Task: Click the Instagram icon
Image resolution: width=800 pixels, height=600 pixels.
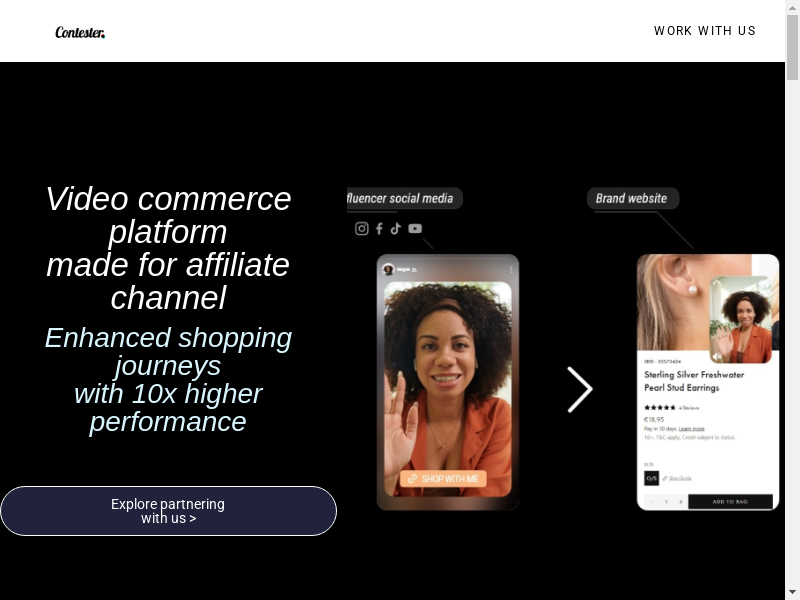Action: (362, 229)
